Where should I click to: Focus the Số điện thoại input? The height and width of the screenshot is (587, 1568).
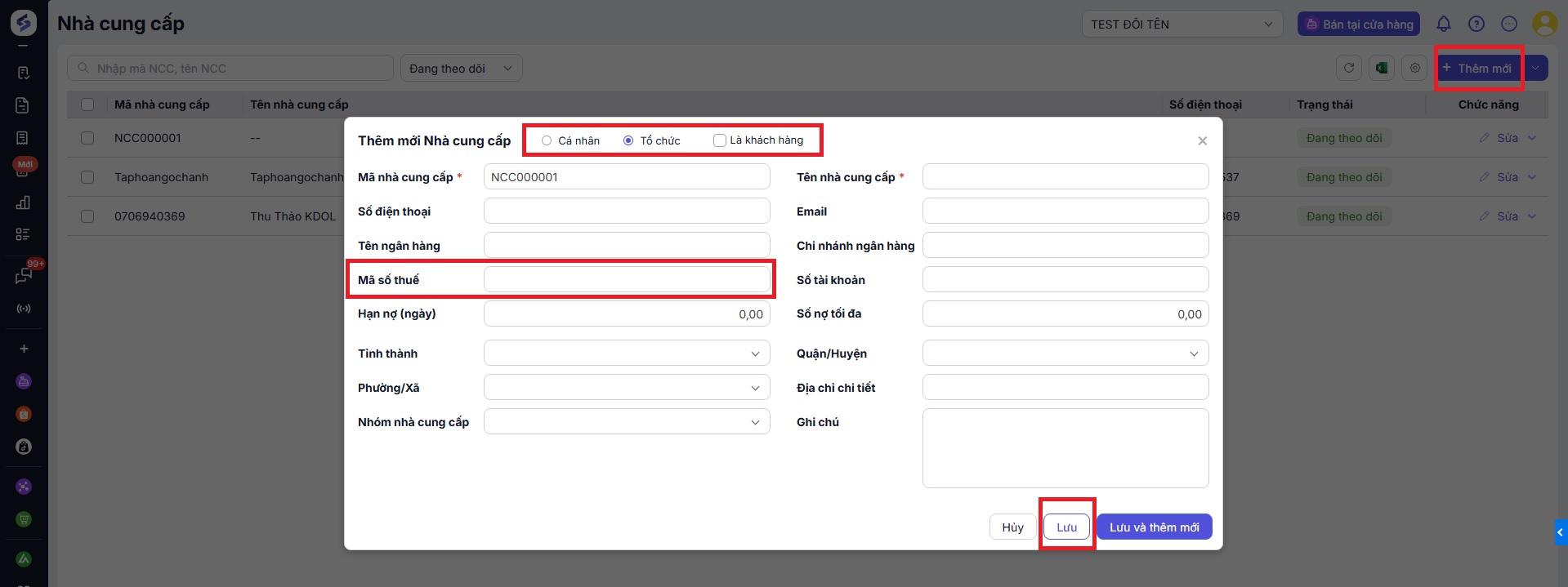(627, 211)
